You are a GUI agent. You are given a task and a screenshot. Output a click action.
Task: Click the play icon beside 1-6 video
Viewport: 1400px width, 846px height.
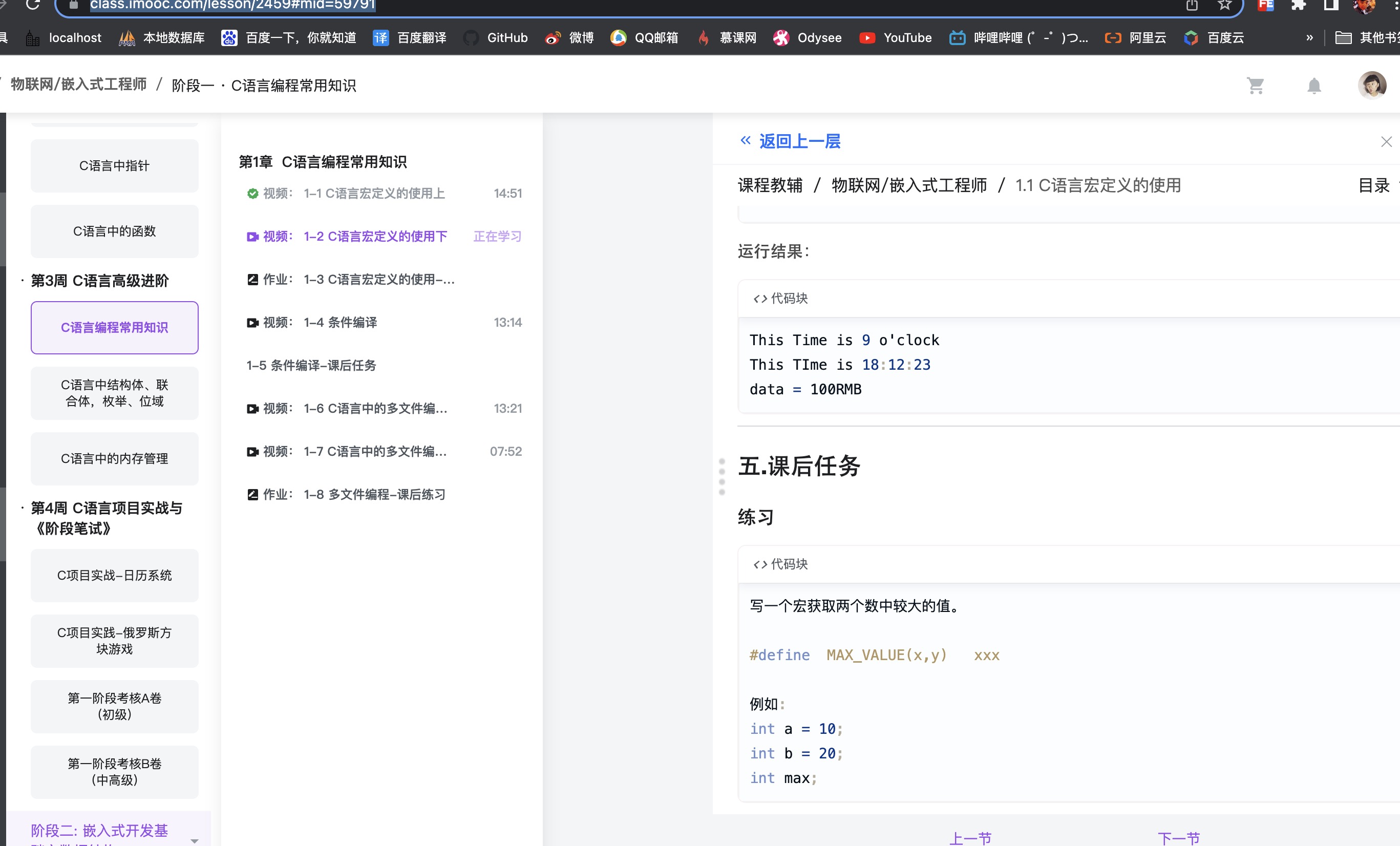(252, 409)
